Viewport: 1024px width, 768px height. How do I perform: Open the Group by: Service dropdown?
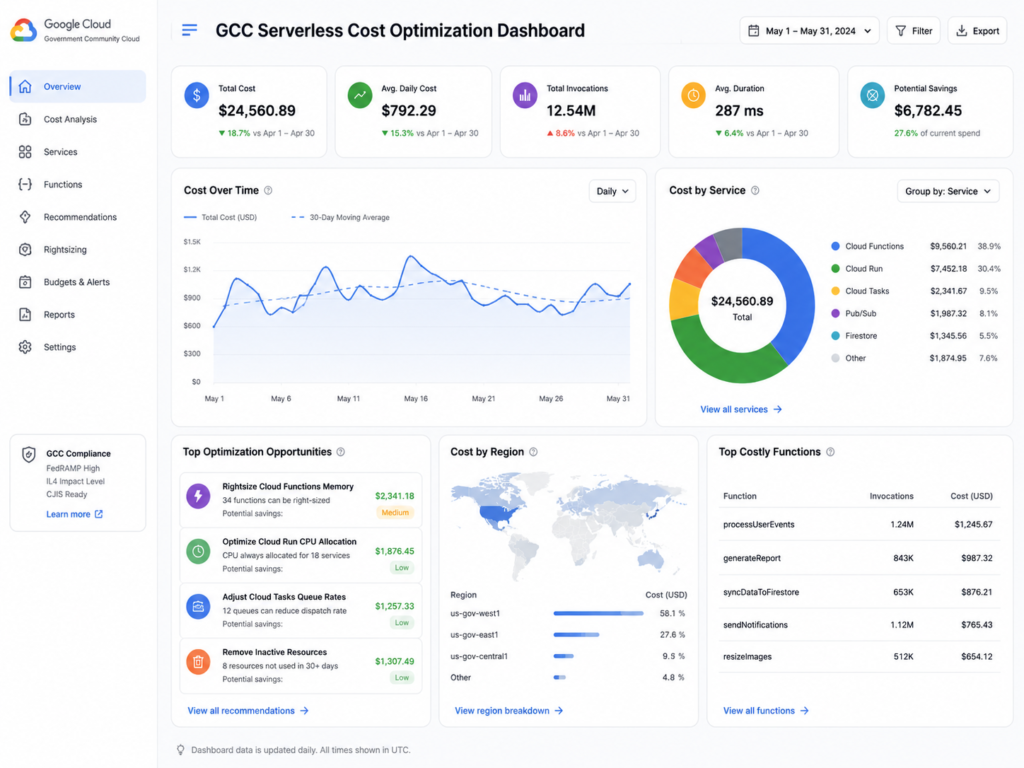pyautogui.click(x=948, y=191)
